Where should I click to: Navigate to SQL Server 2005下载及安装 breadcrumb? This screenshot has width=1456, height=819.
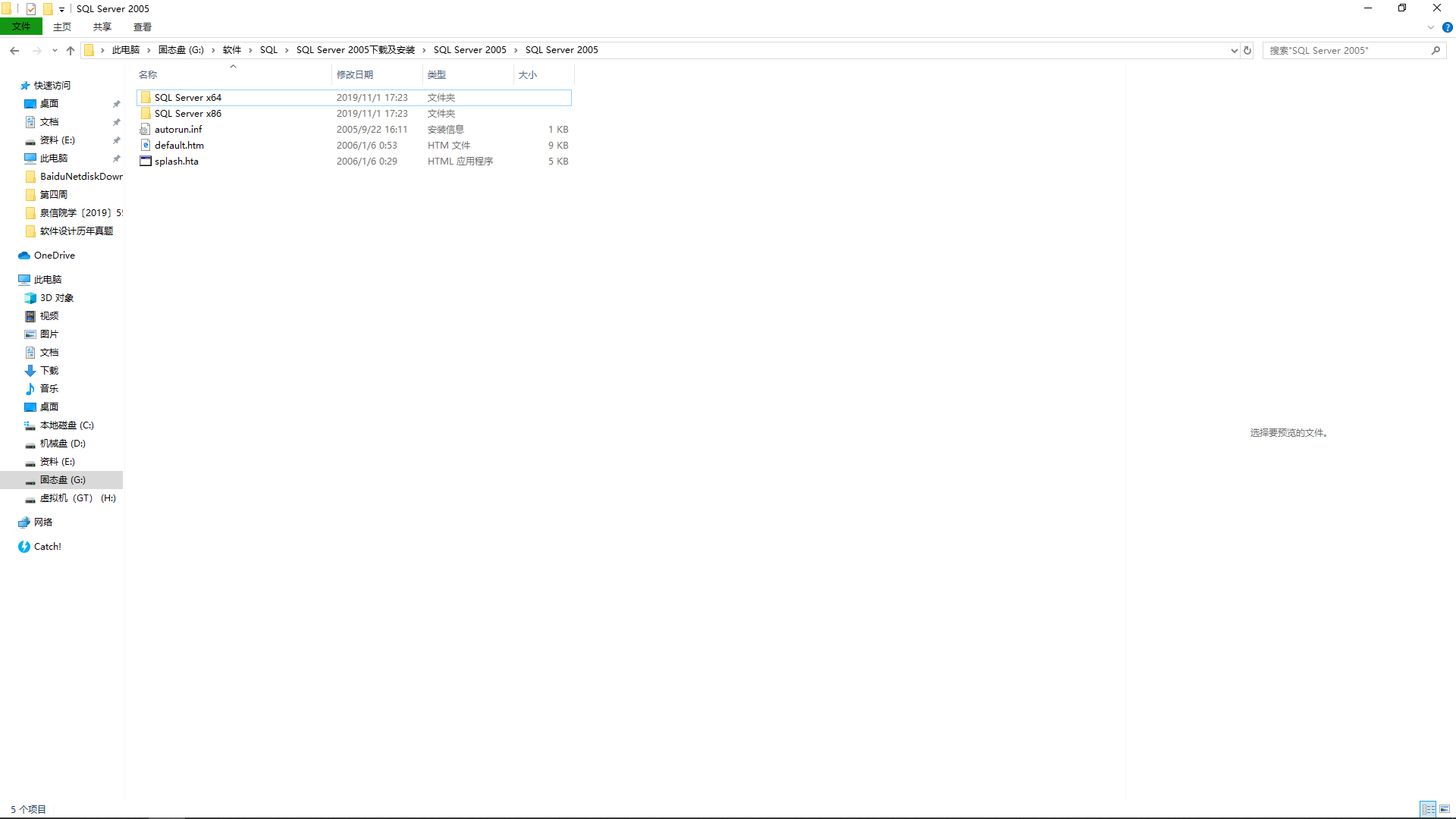pos(356,51)
